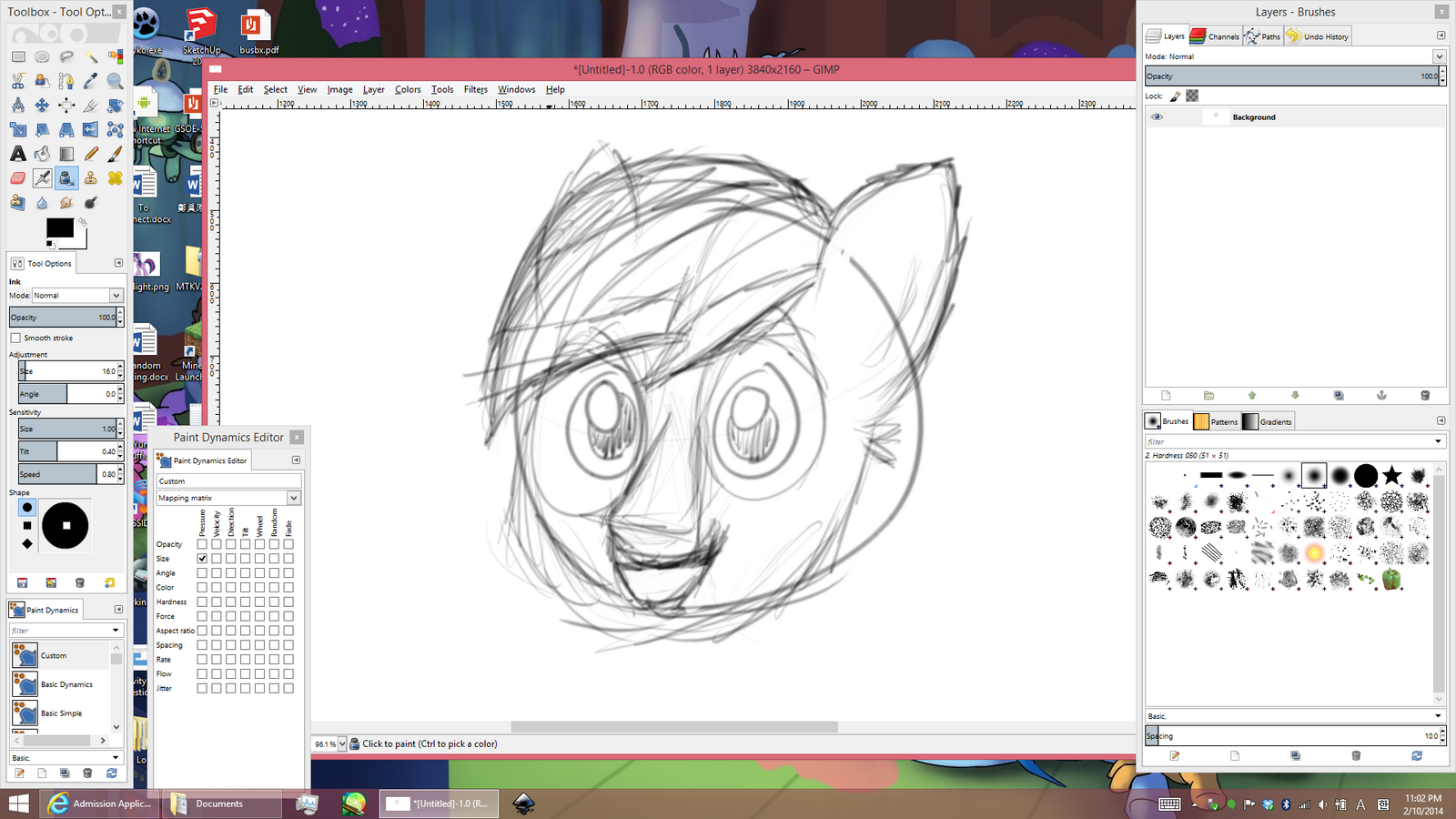This screenshot has height=819, width=1456.
Task: Select the Heal bandage tool
Action: click(115, 178)
